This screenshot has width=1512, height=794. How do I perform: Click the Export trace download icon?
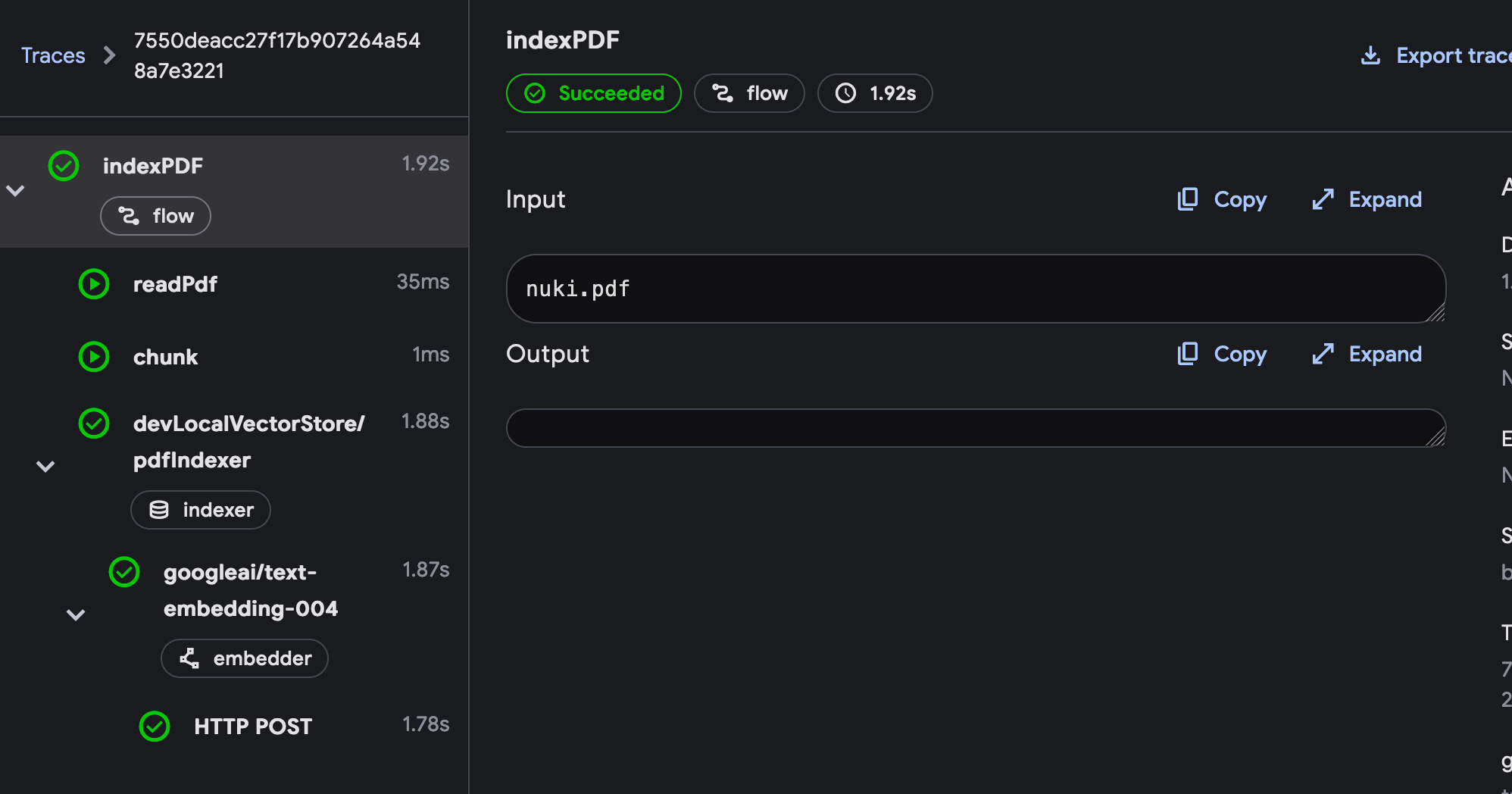point(1370,55)
